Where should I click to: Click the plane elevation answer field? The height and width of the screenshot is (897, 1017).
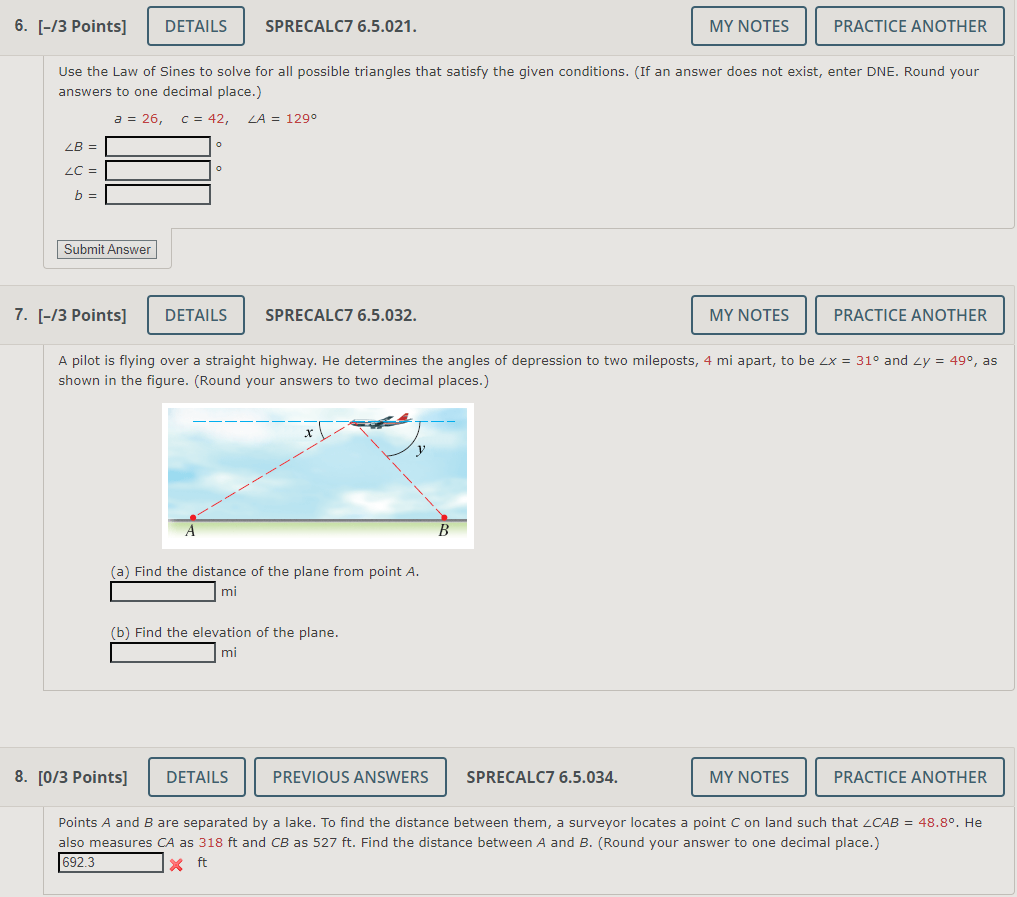pyautogui.click(x=162, y=652)
